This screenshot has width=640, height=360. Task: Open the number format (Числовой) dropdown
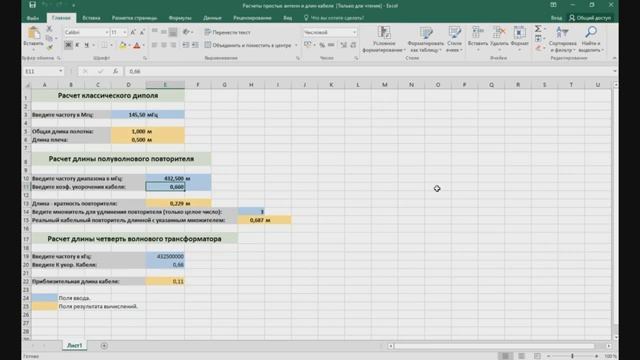pos(354,32)
